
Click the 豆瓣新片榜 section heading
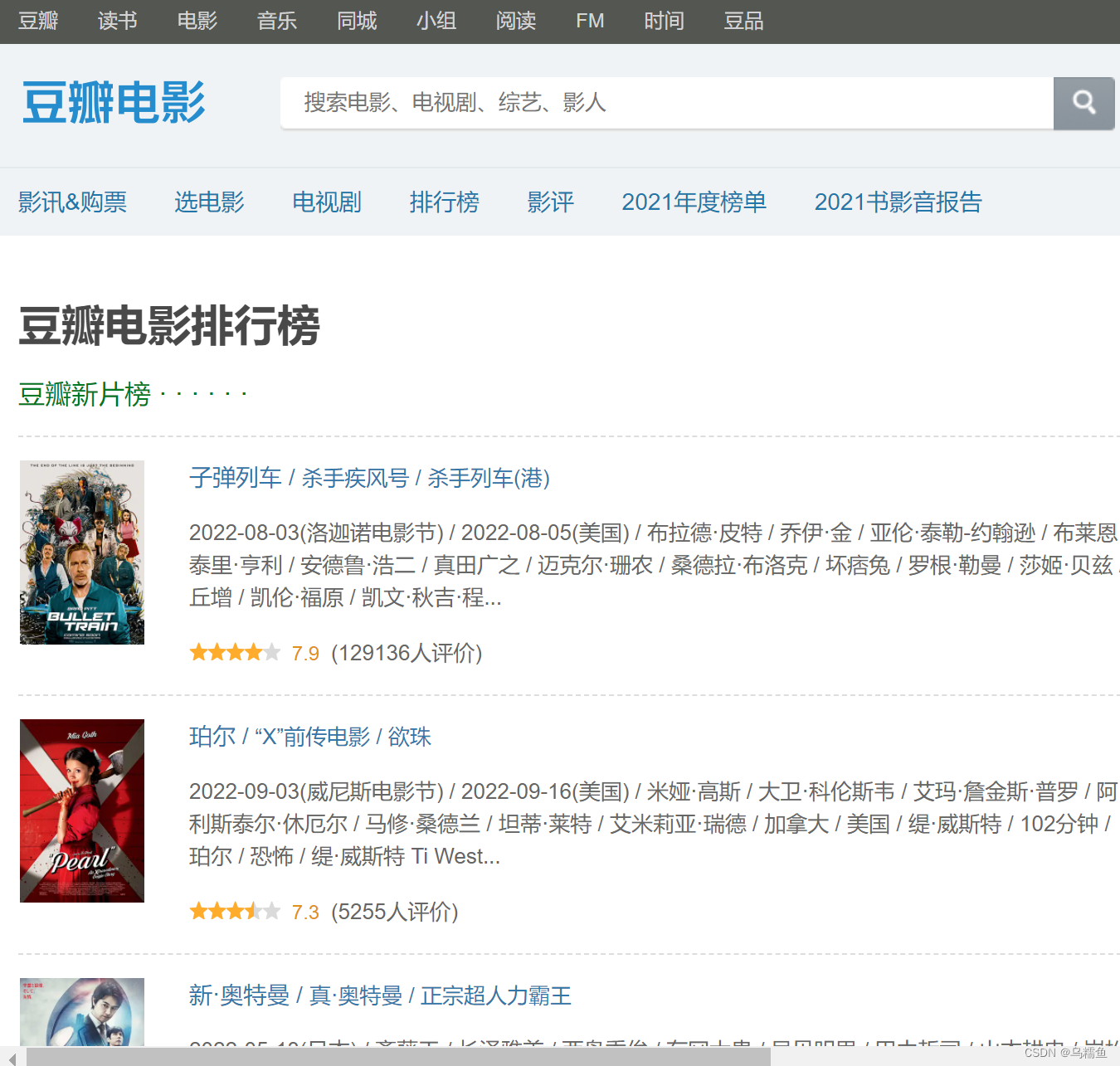(85, 394)
